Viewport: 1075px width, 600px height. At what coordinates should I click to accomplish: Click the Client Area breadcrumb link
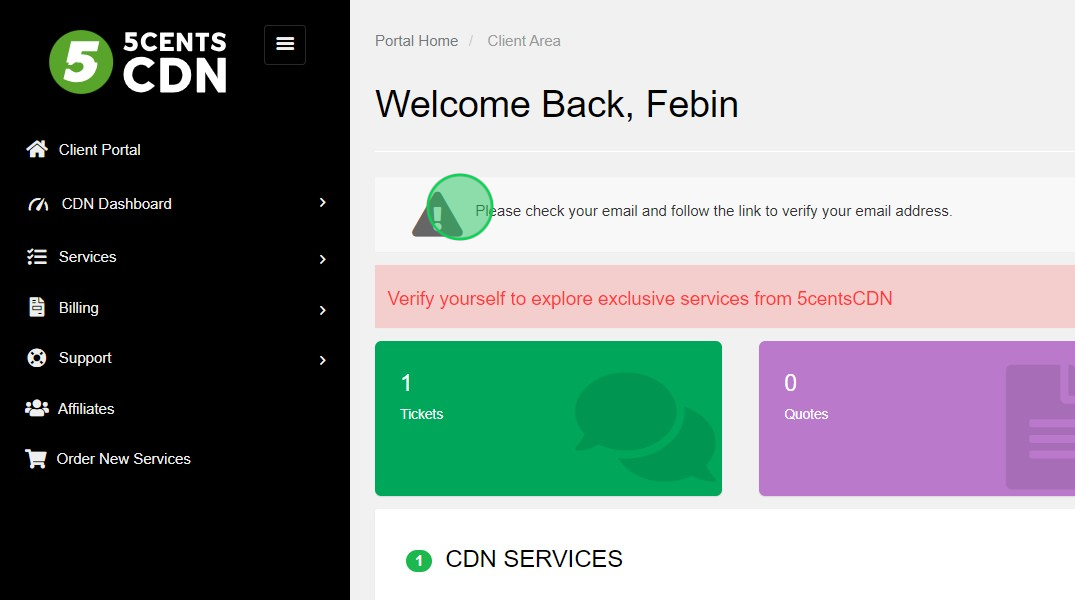tap(524, 40)
